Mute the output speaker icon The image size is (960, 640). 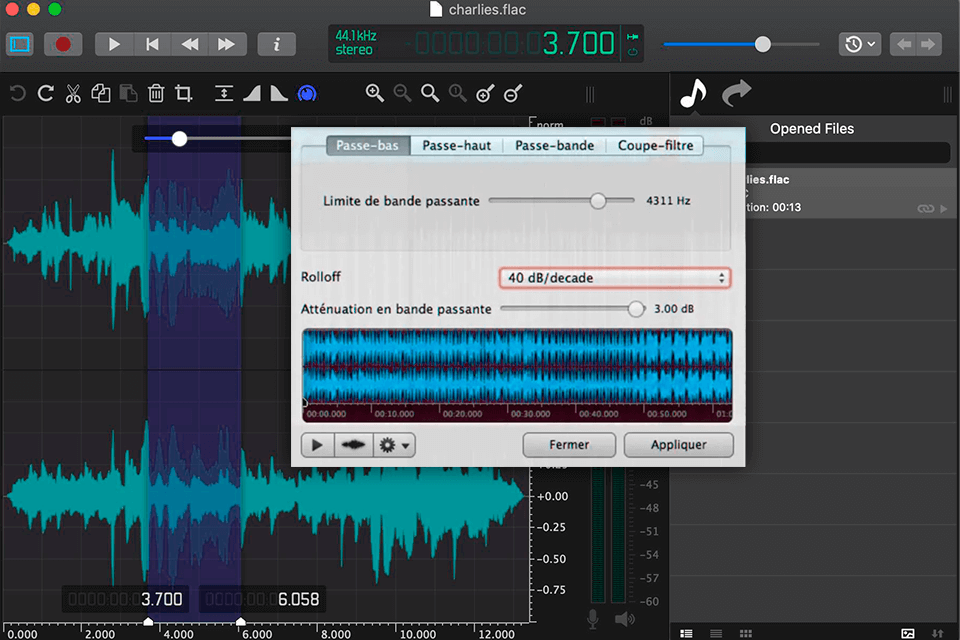(x=626, y=618)
